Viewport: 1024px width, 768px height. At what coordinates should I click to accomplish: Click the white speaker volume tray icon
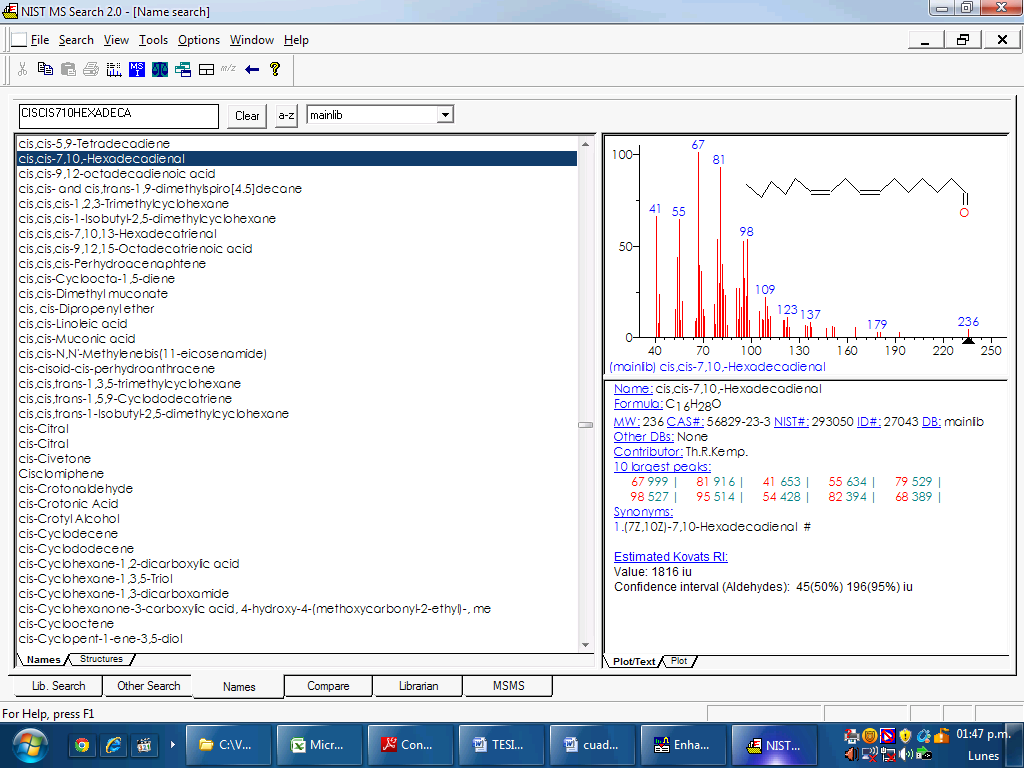coord(906,754)
